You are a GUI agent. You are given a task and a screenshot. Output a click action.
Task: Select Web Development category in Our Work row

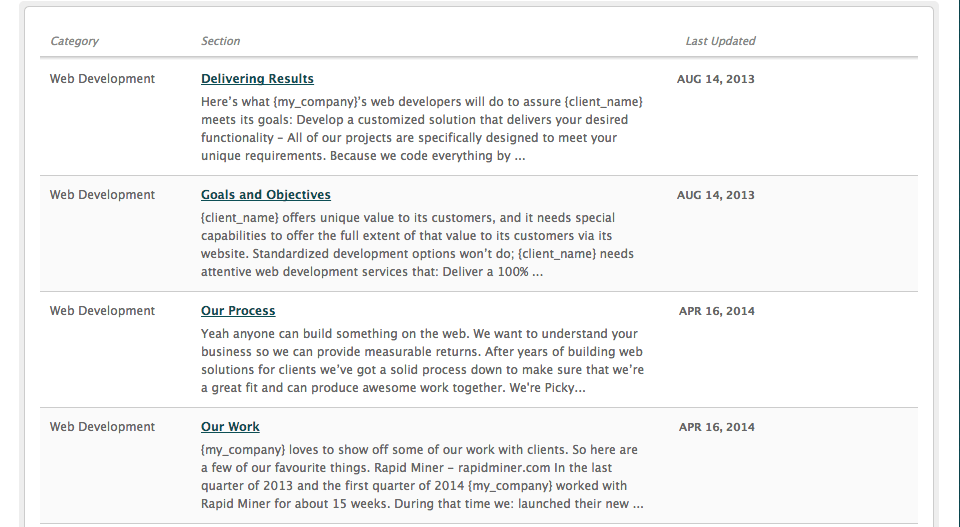pyautogui.click(x=102, y=427)
